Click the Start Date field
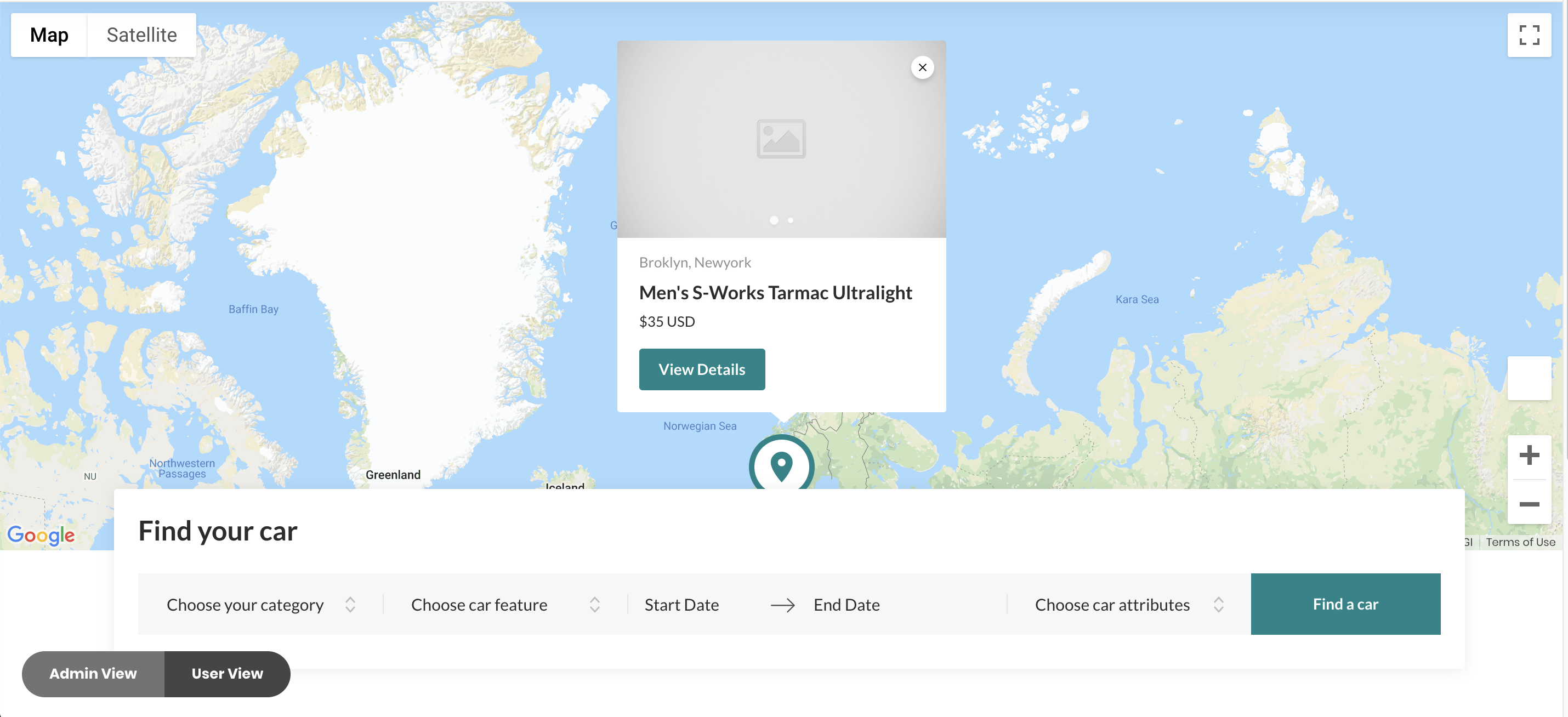1568x717 pixels. pyautogui.click(x=681, y=605)
